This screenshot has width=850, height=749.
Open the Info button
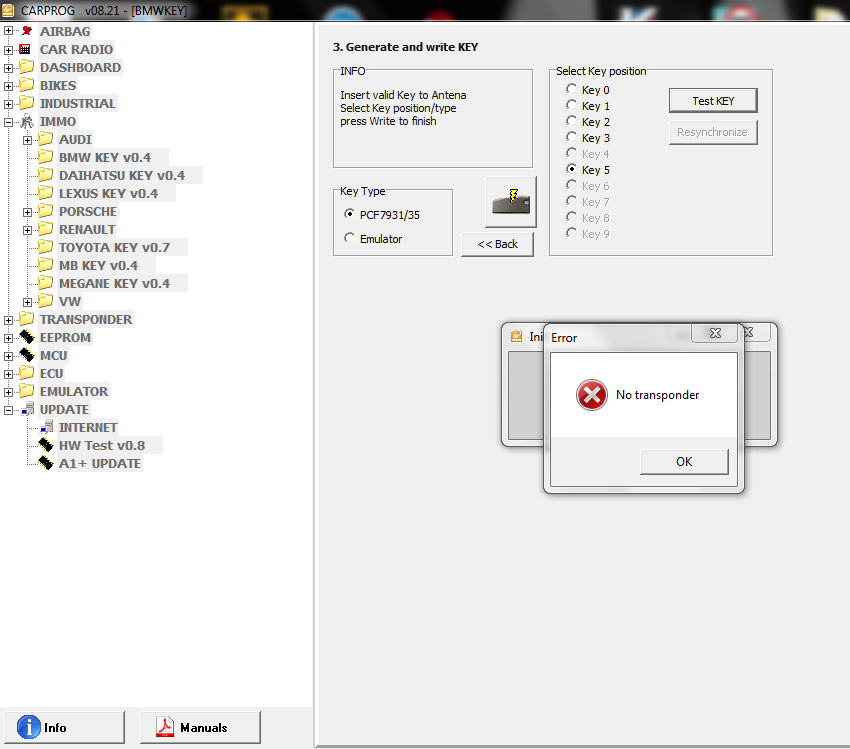pos(65,727)
